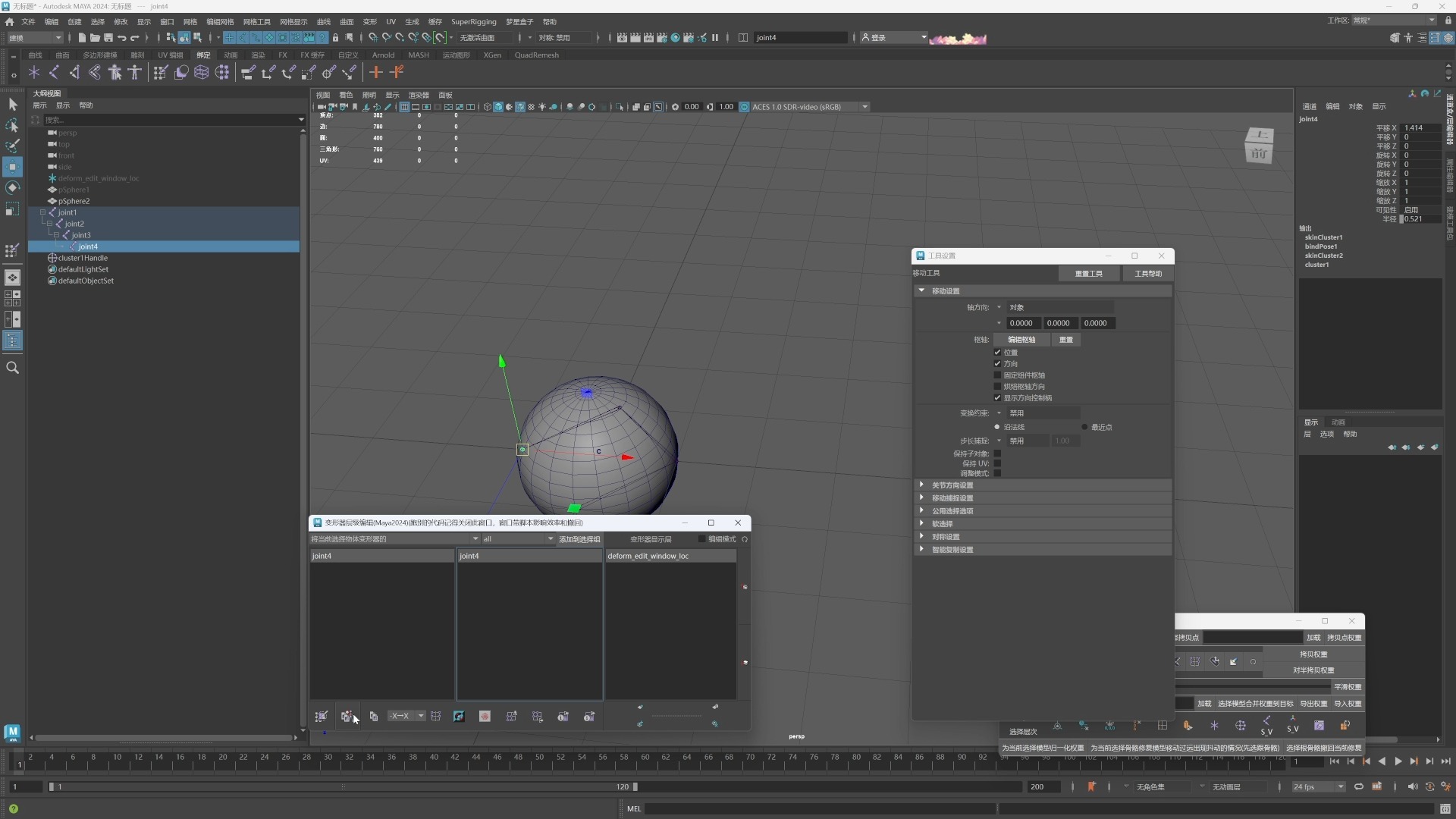Select the 最近点 radio button
Viewport: 1456px width, 819px height.
[1084, 427]
